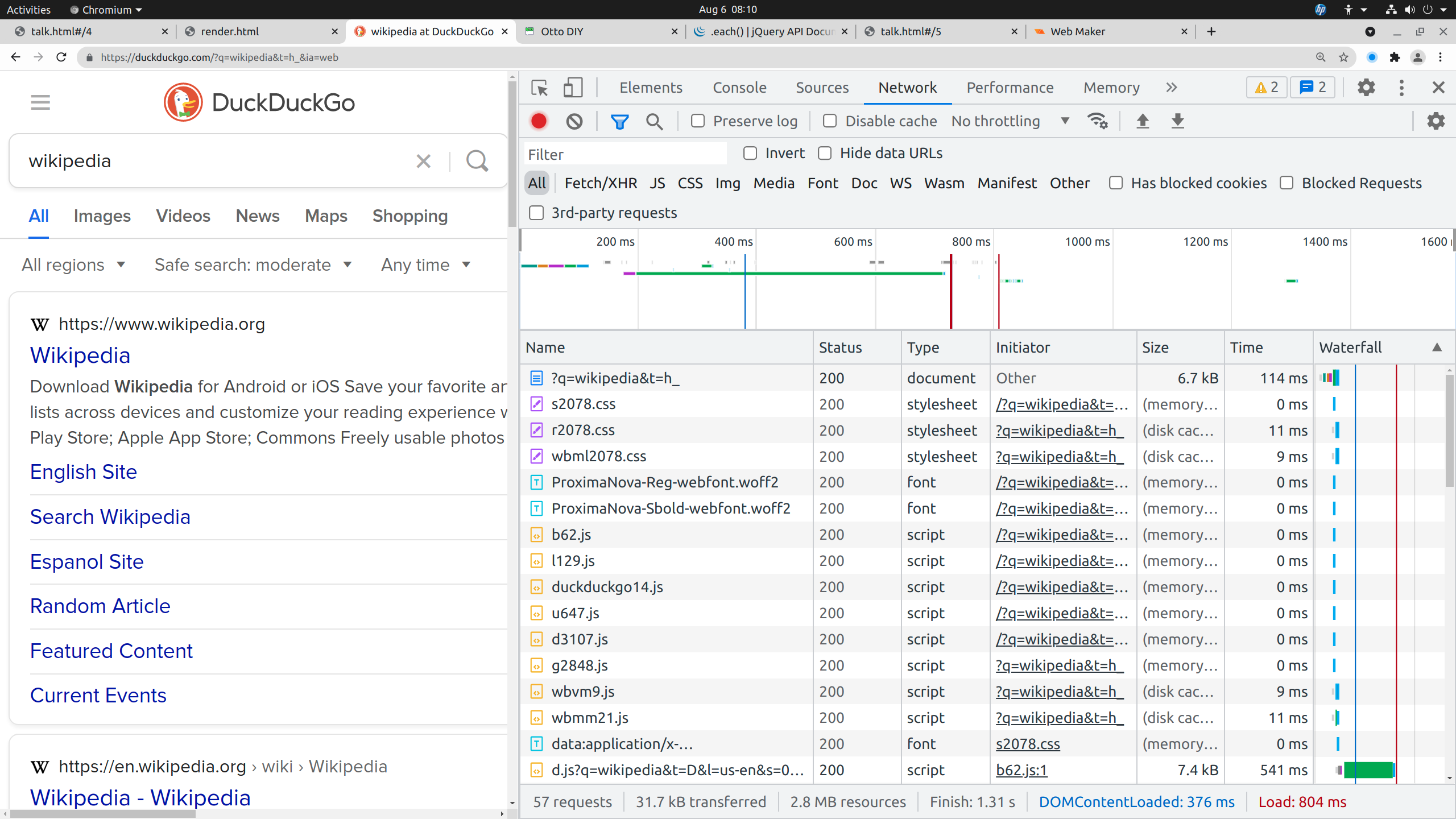Click the Export HAR download arrow icon

1178,121
